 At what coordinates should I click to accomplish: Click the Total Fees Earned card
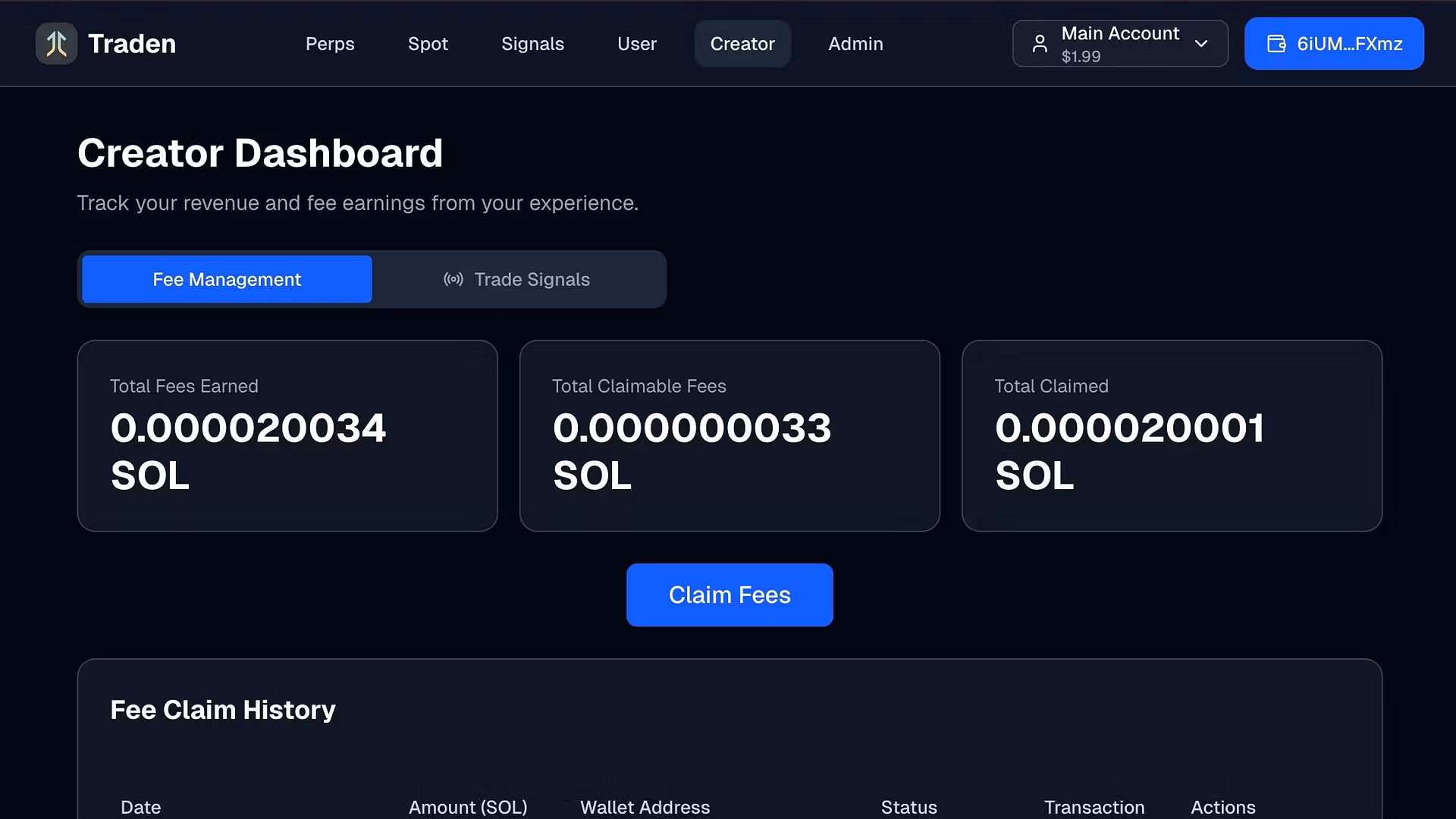[287, 435]
